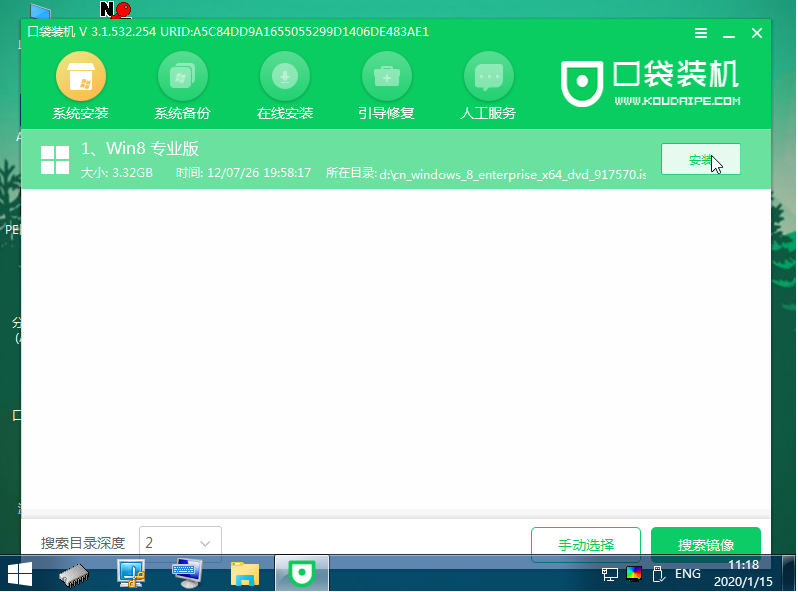Click the 口袋装机 brand logo
This screenshot has width=798, height=592.
click(x=651, y=84)
